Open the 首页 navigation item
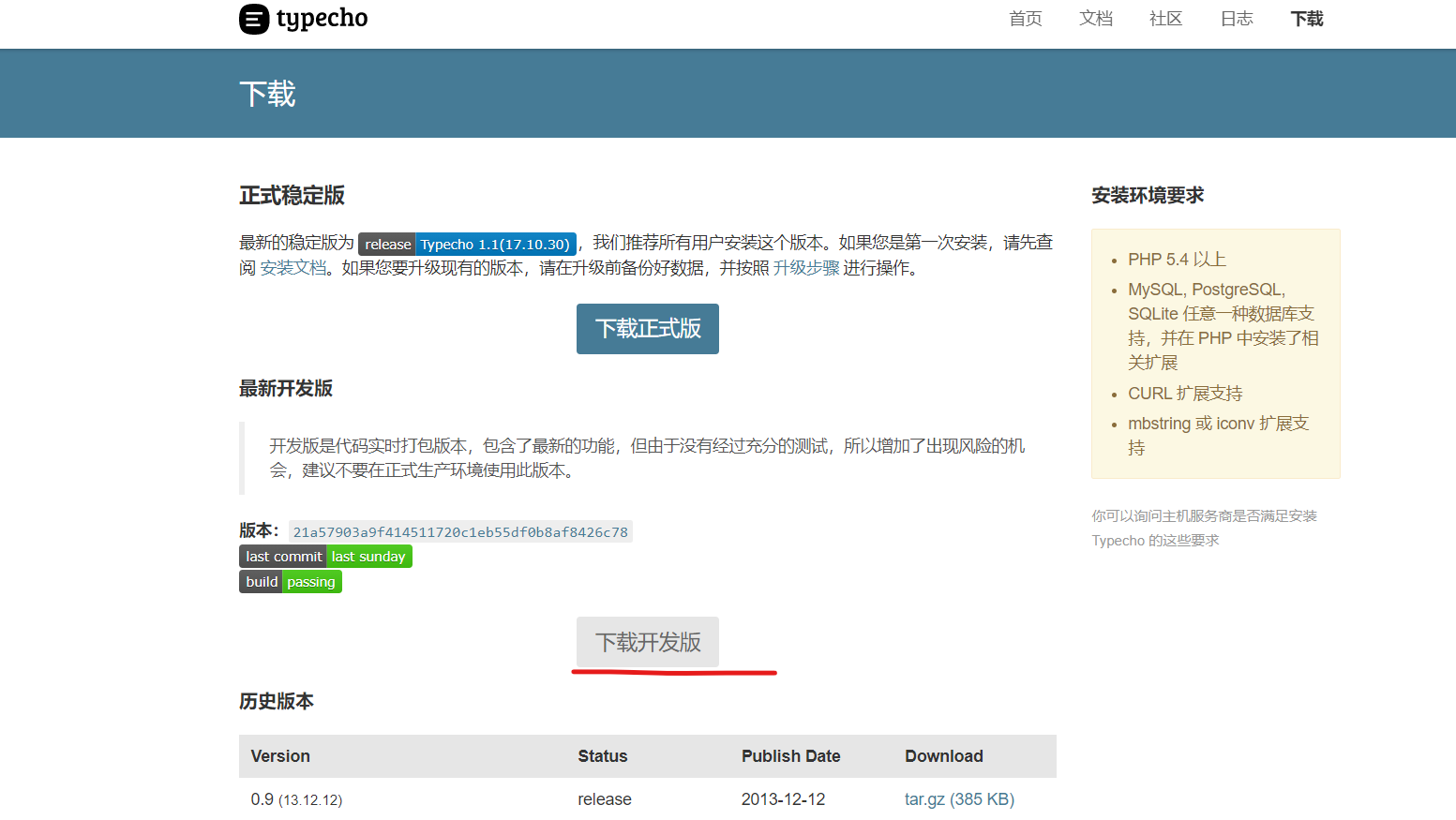The height and width of the screenshot is (820, 1456). pos(1025,19)
